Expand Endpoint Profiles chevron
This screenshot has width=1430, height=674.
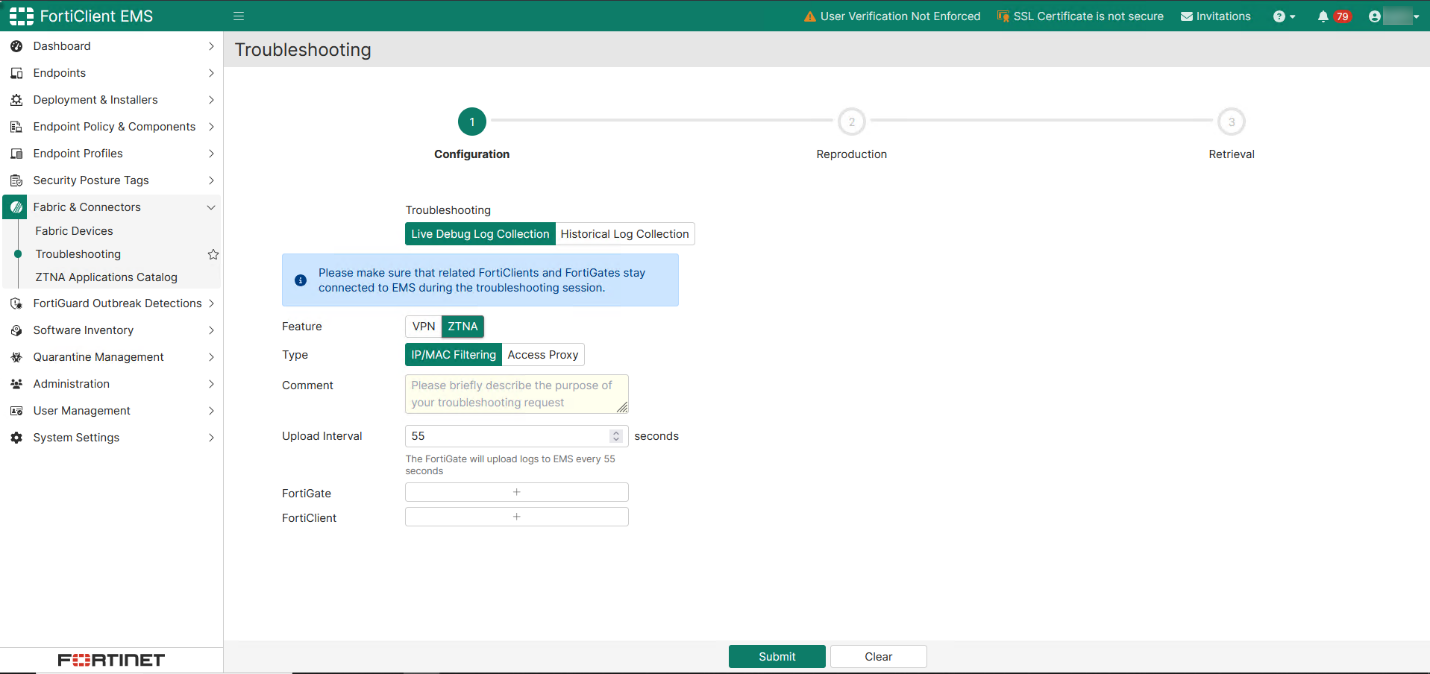click(211, 154)
